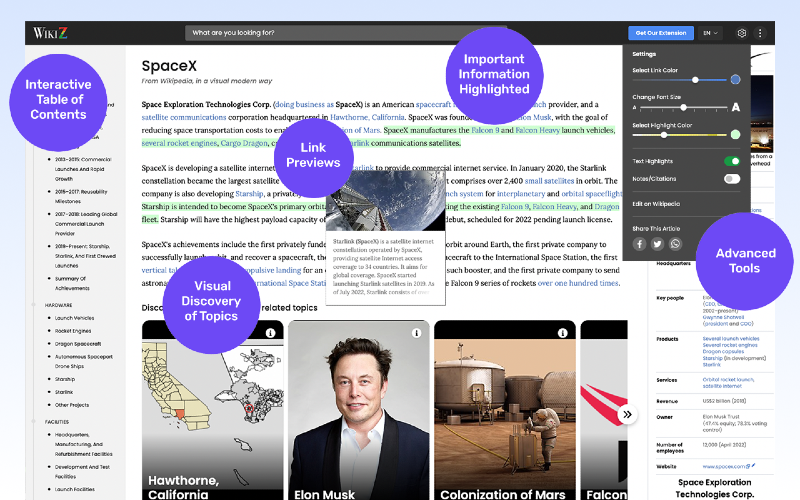This screenshot has width=800, height=500.
Task: Follow the 'over one hundred times' link
Action: [x=578, y=283]
